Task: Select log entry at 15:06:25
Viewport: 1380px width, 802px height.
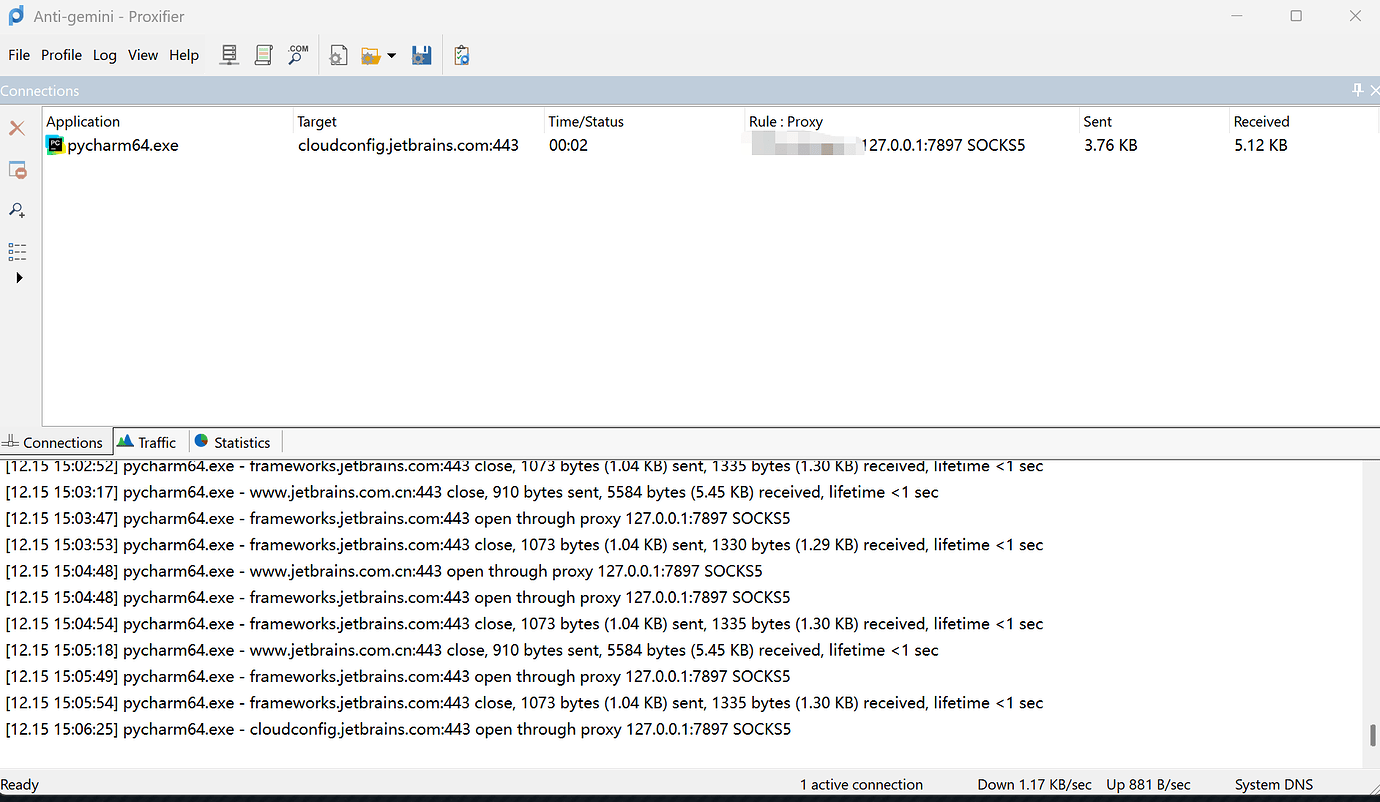Action: click(x=398, y=729)
